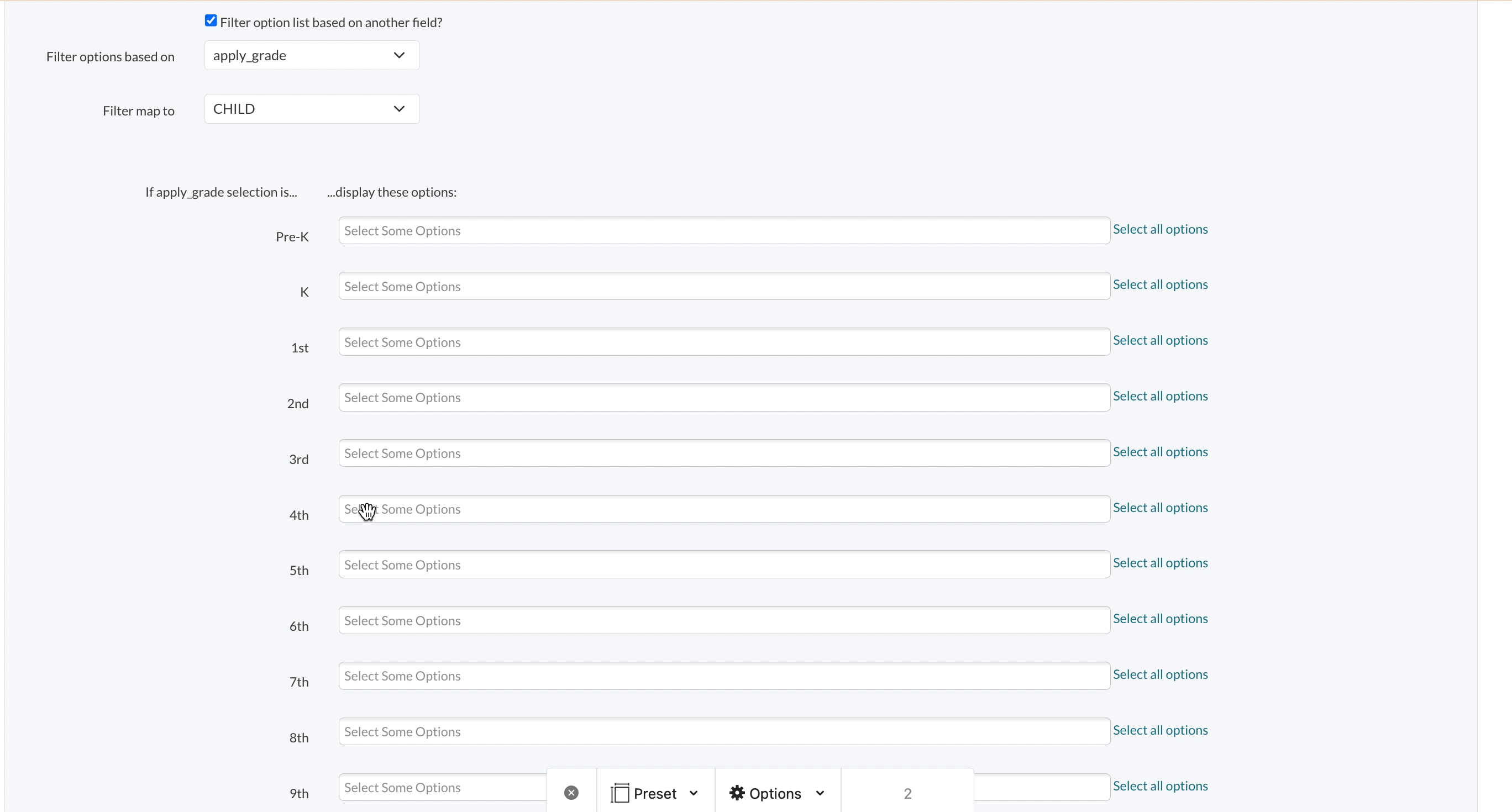Select all options for 9th grade
The width and height of the screenshot is (1512, 812).
click(1160, 785)
